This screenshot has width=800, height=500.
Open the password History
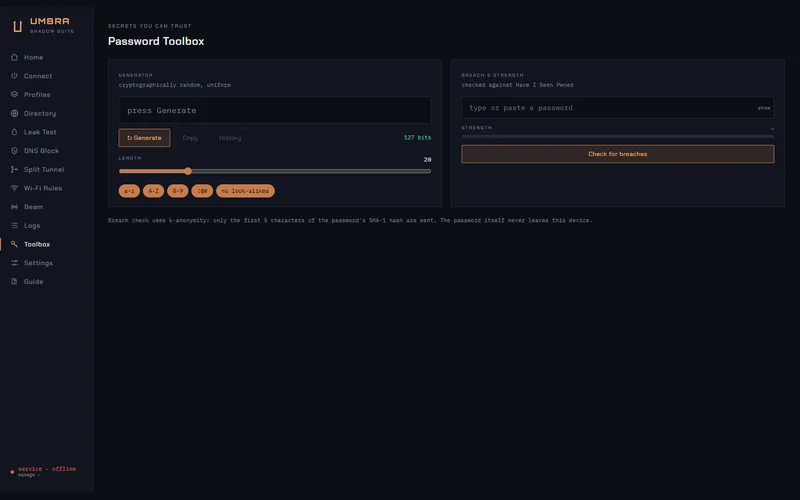tap(230, 138)
